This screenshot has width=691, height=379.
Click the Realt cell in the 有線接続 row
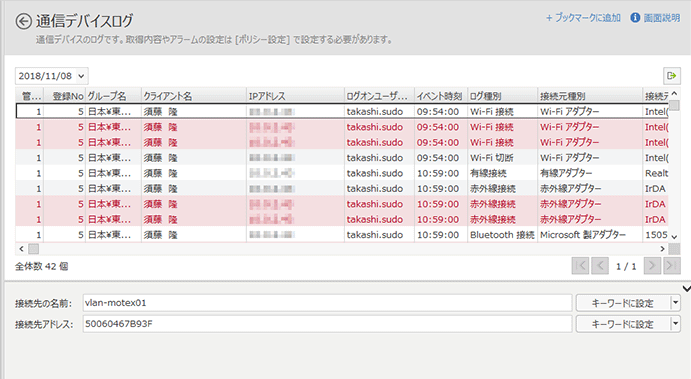[656, 173]
